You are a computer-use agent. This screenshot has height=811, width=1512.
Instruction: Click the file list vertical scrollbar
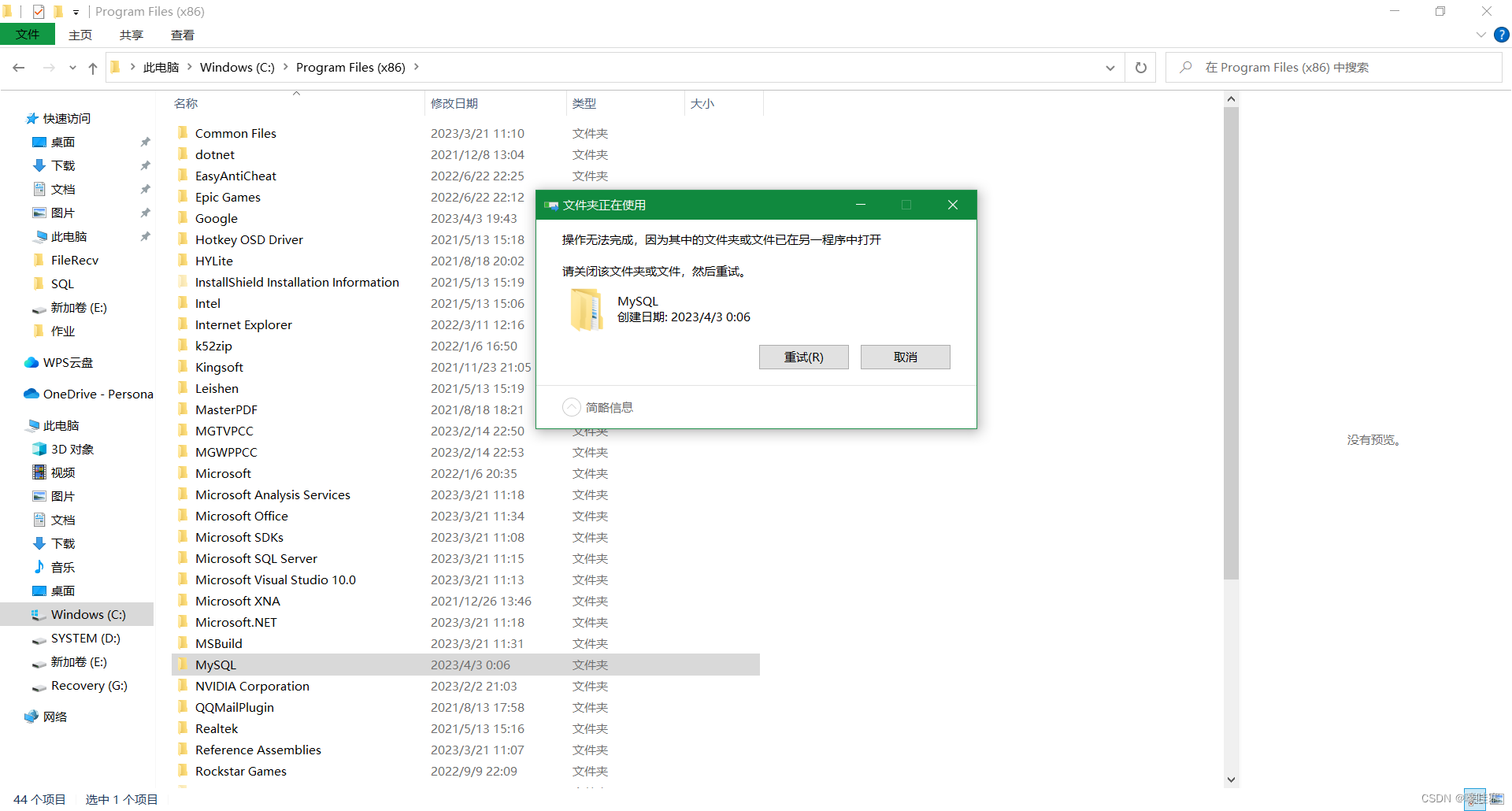[x=1231, y=343]
